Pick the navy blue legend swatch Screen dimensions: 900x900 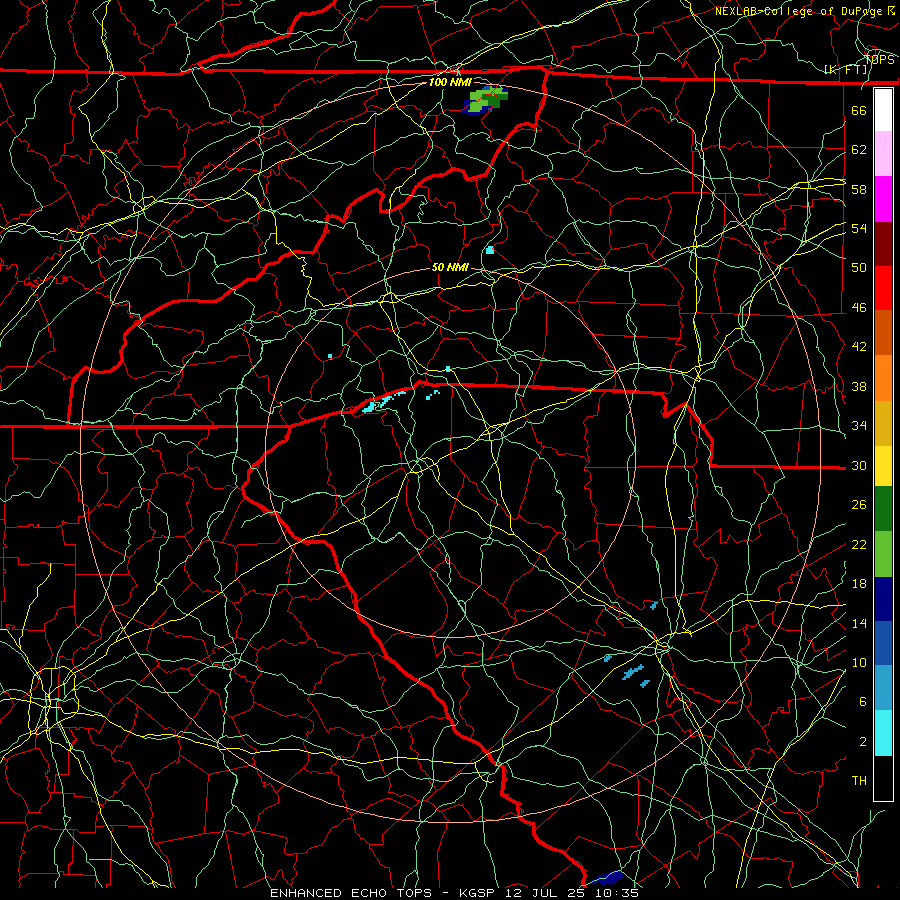(883, 599)
